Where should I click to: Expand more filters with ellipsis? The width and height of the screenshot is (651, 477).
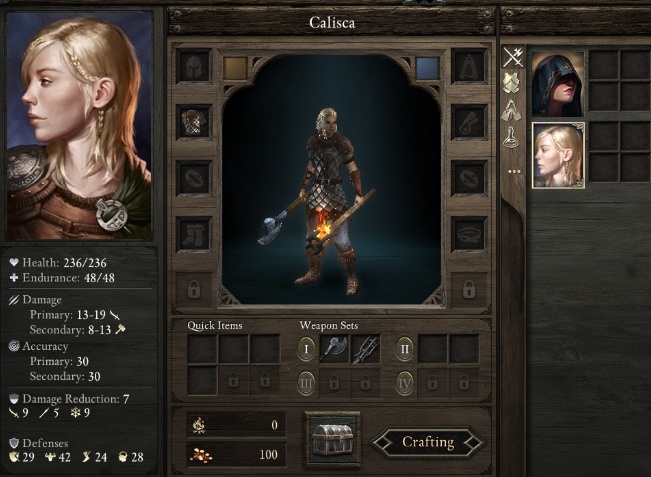514,171
